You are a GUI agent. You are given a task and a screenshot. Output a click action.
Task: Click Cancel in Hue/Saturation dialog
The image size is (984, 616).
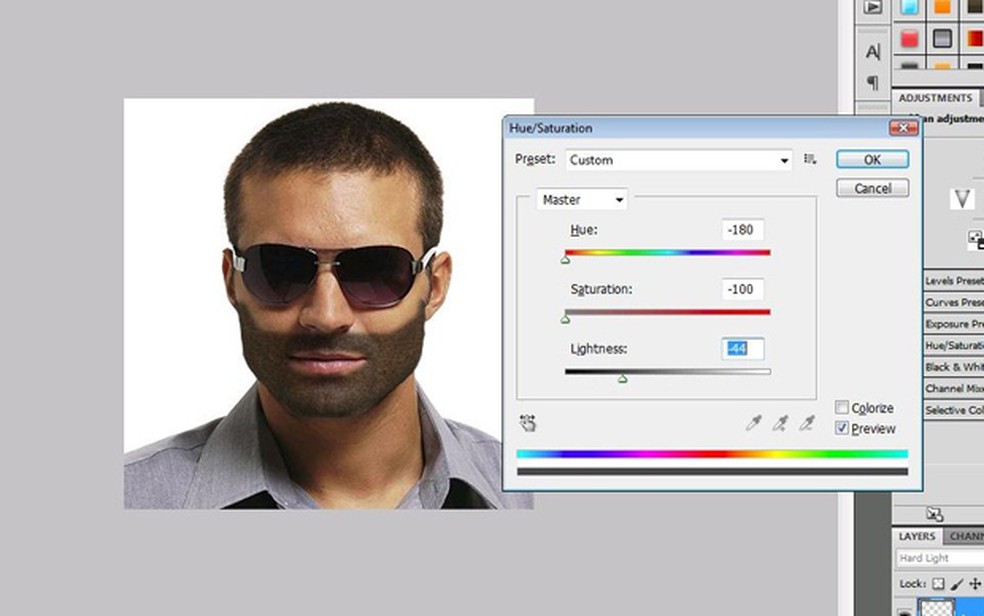click(872, 188)
